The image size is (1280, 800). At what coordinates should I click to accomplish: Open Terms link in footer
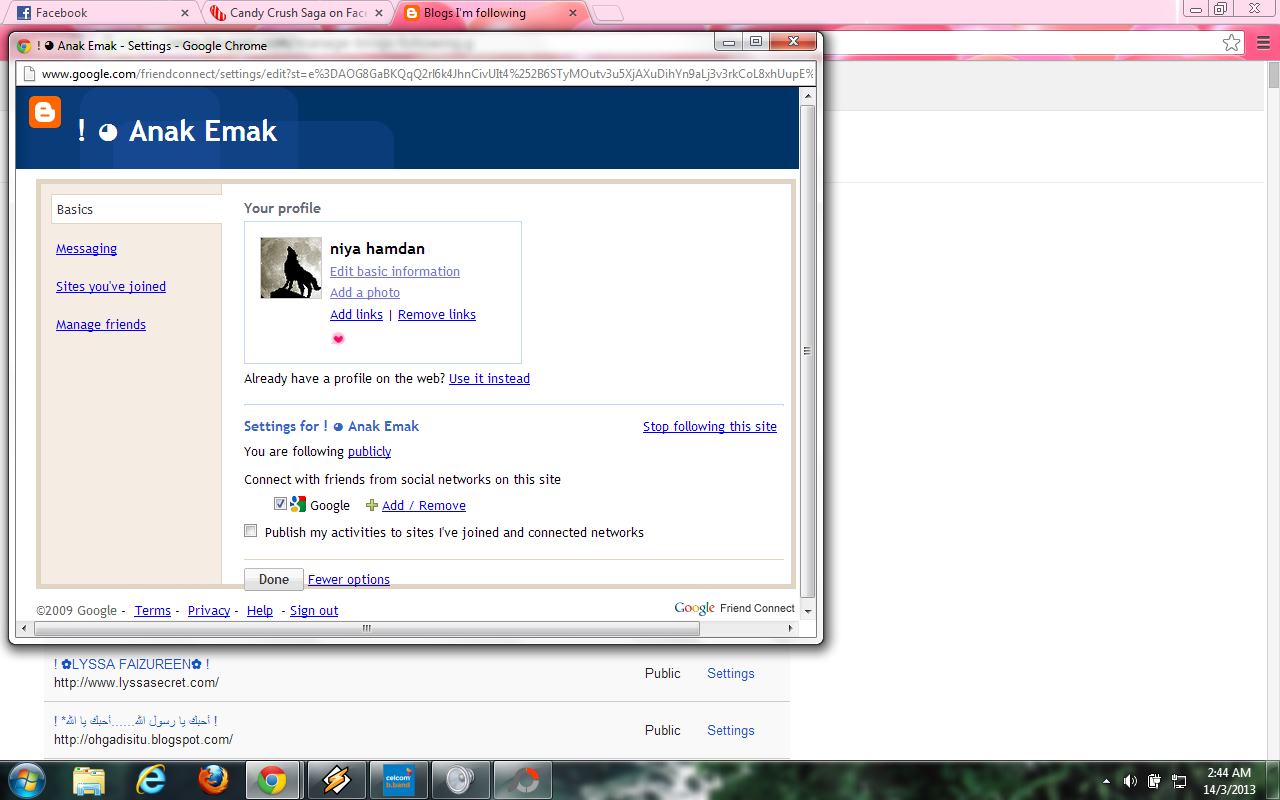[153, 610]
